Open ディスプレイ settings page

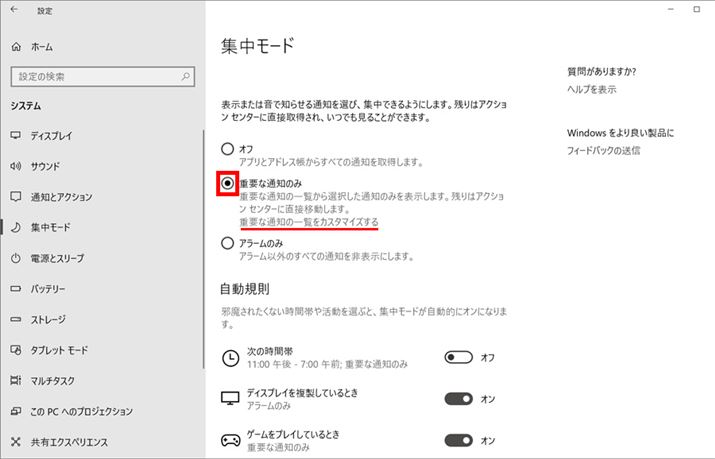coord(51,135)
